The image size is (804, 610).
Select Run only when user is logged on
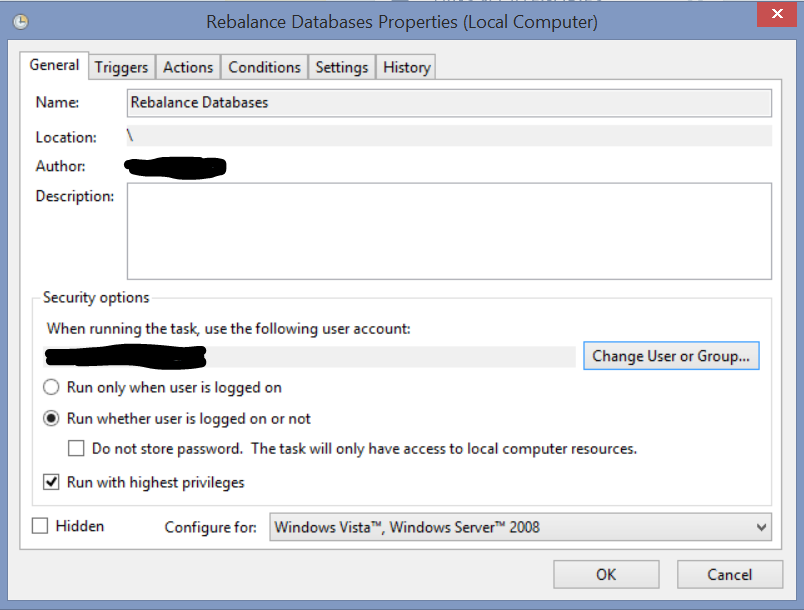[51, 387]
